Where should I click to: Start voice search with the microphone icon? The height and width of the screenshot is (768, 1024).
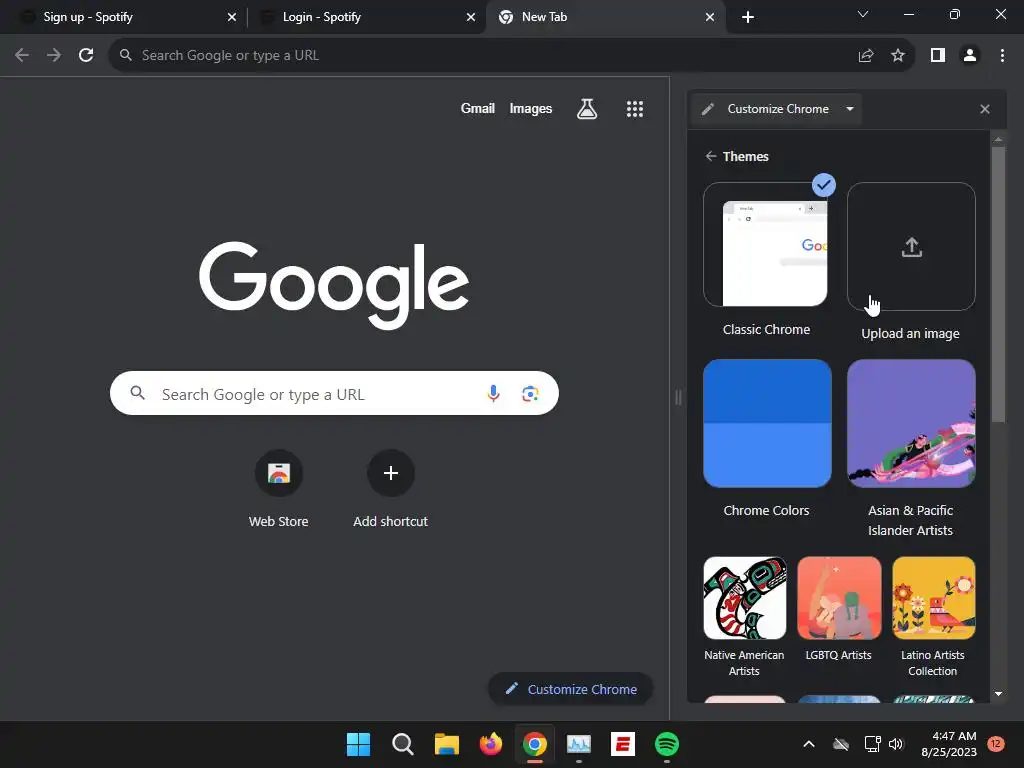point(494,393)
